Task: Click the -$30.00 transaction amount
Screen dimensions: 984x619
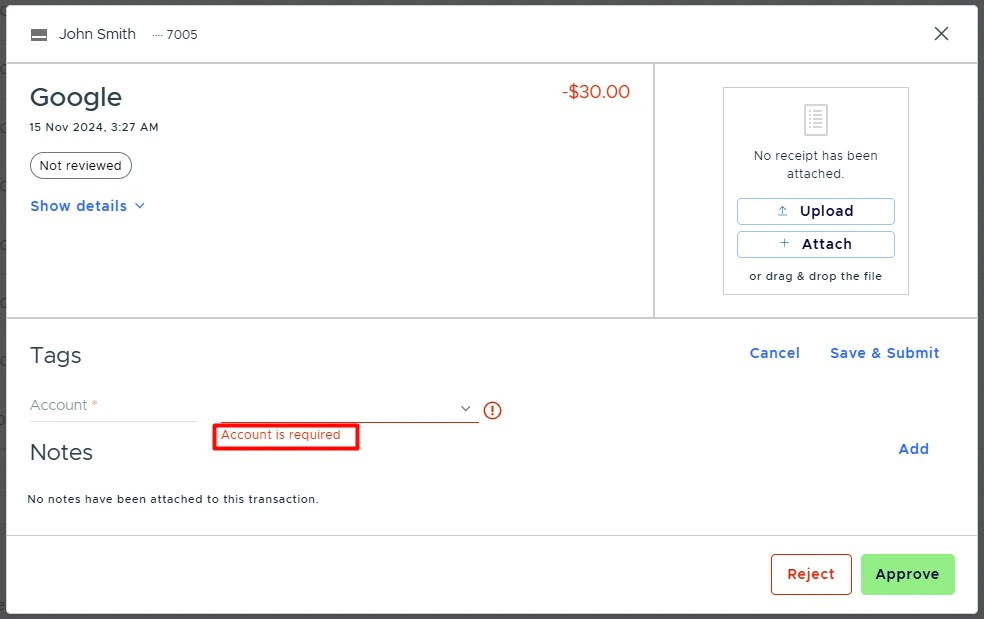Action: [x=595, y=91]
